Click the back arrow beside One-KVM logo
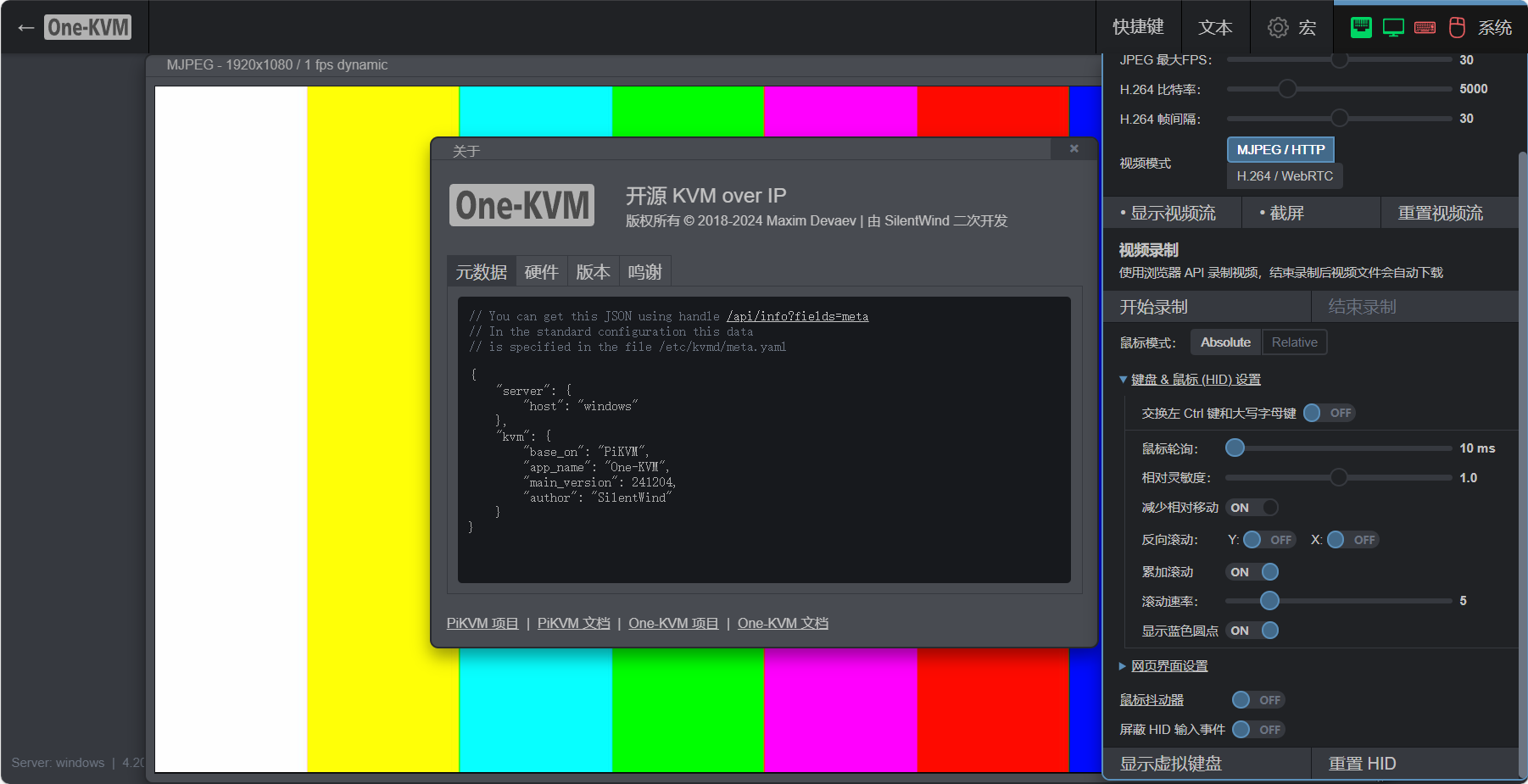Image resolution: width=1528 pixels, height=784 pixels. (25, 28)
